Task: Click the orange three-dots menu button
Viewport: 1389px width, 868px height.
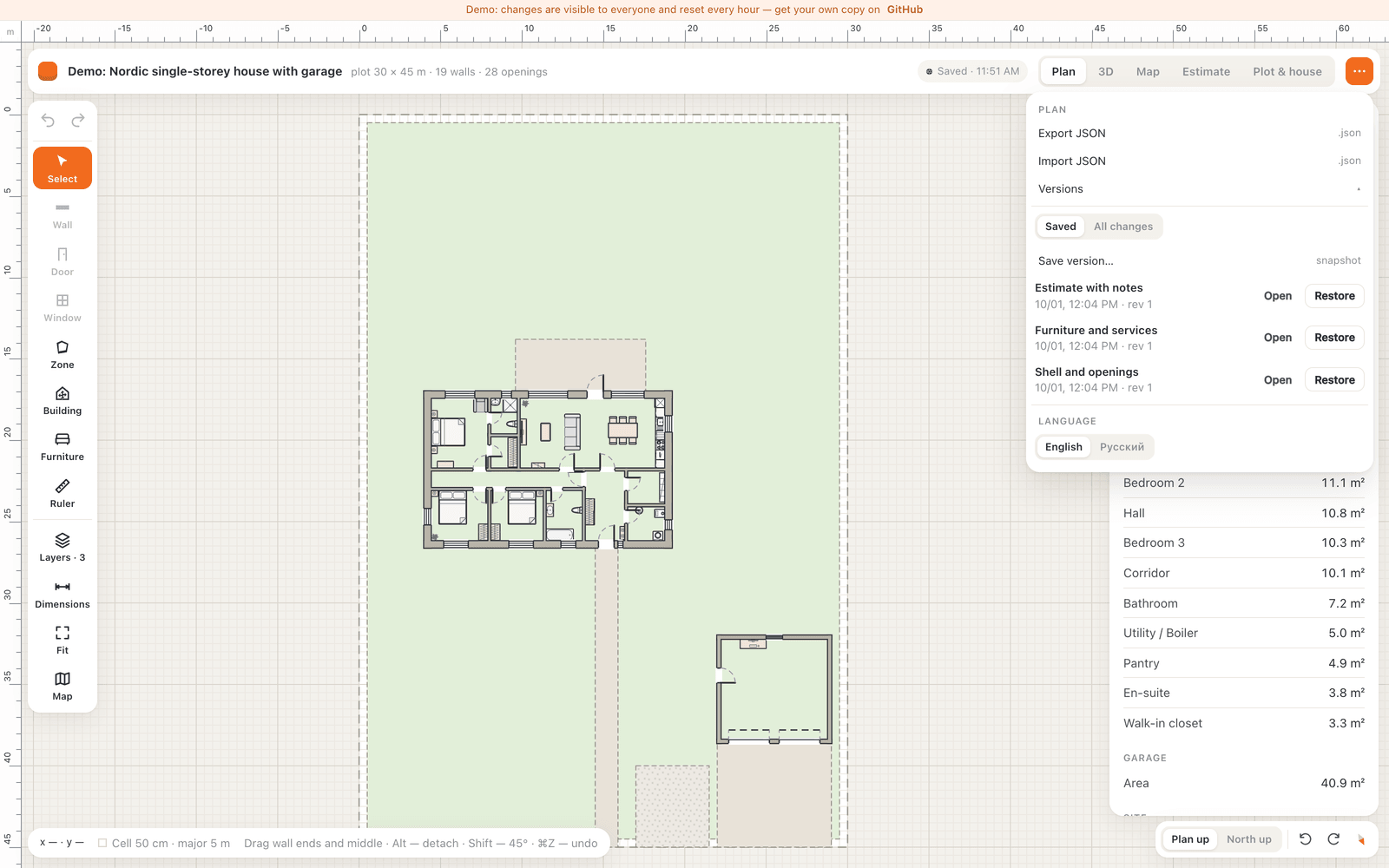Action: click(1359, 71)
